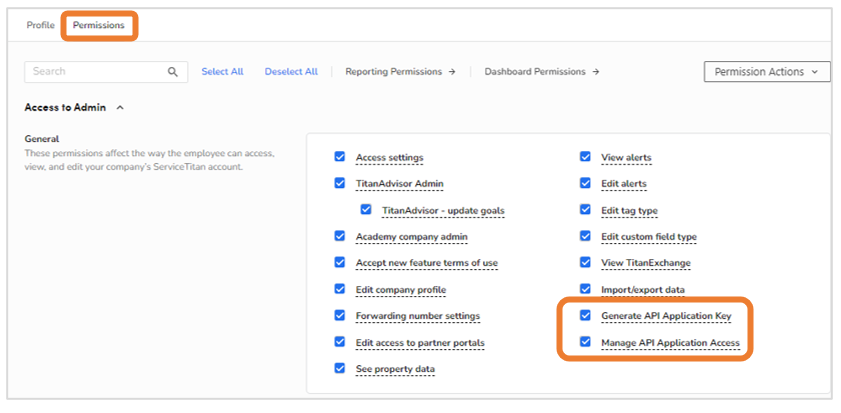Uncheck the View alerts permission
Image resolution: width=841 pixels, height=413 pixels.
(585, 157)
